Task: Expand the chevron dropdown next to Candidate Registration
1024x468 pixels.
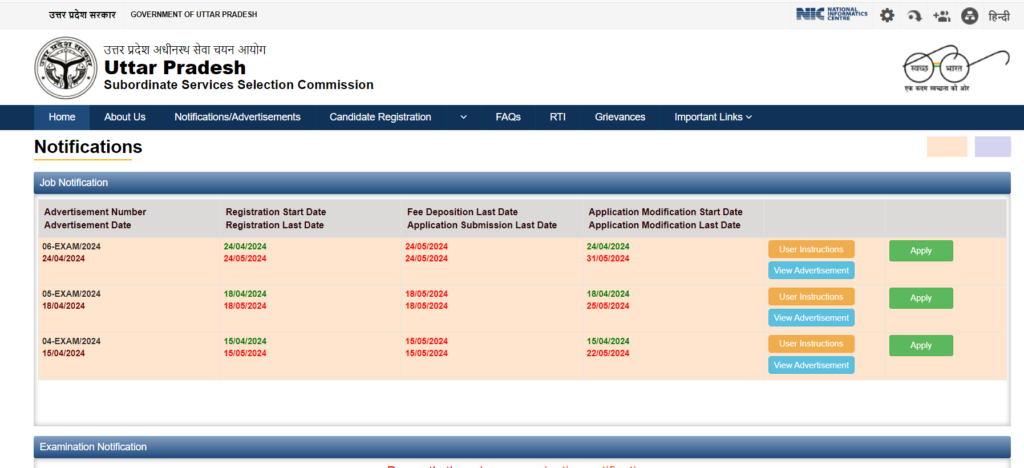Action: pyautogui.click(x=464, y=117)
